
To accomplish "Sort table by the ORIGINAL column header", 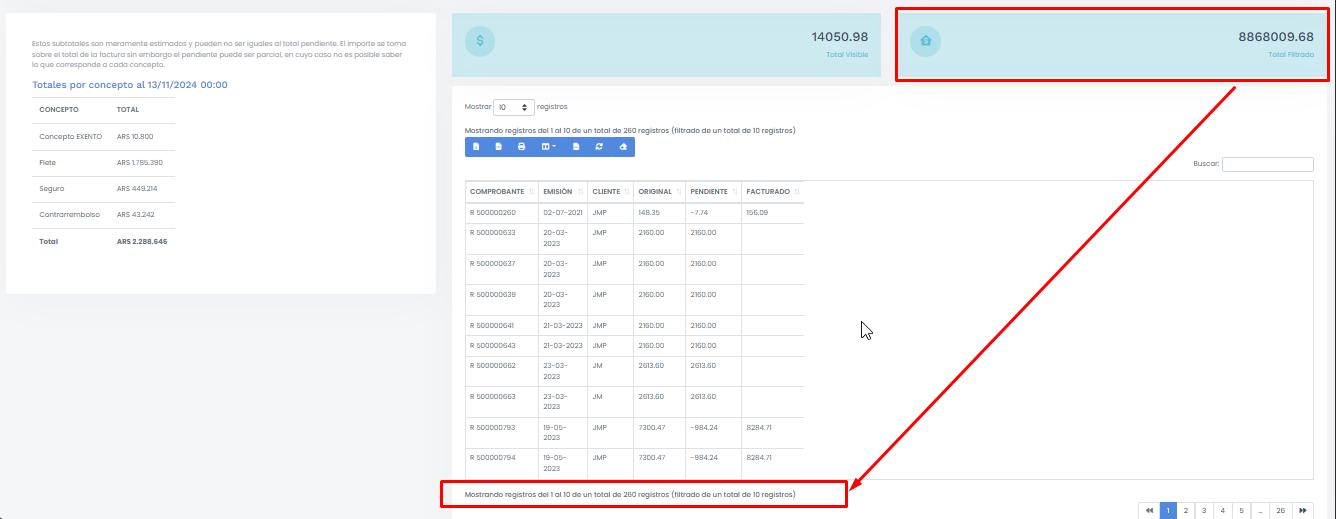I will tap(659, 191).
